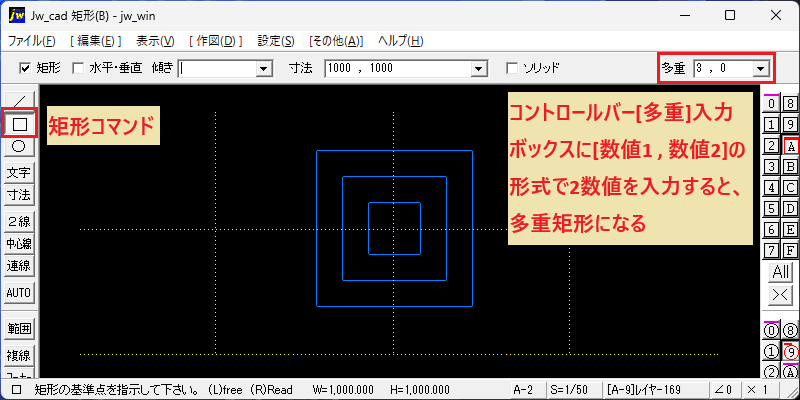800x400 pixels.
Task: Select circled layer group 9
Action: coord(790,352)
